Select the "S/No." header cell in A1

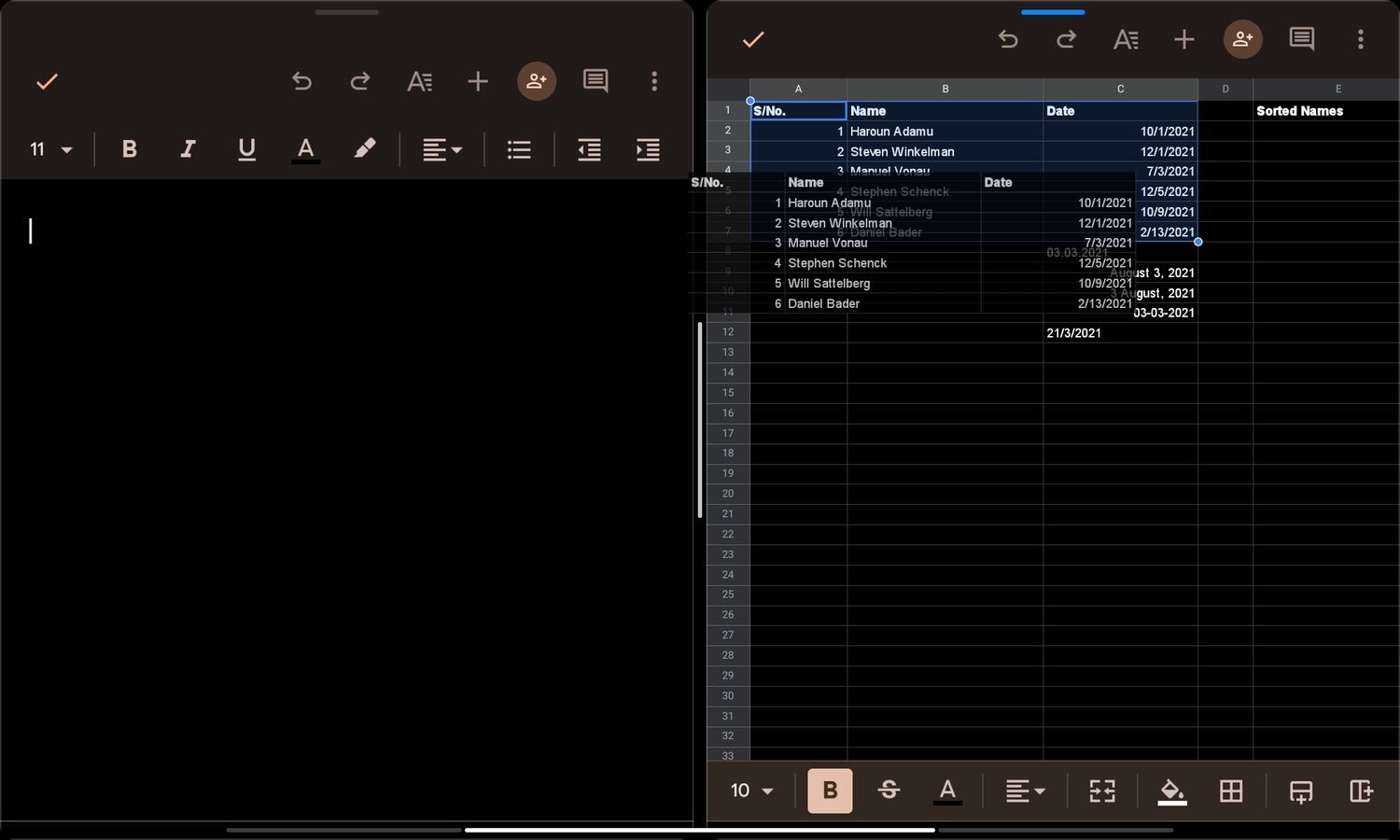798,110
